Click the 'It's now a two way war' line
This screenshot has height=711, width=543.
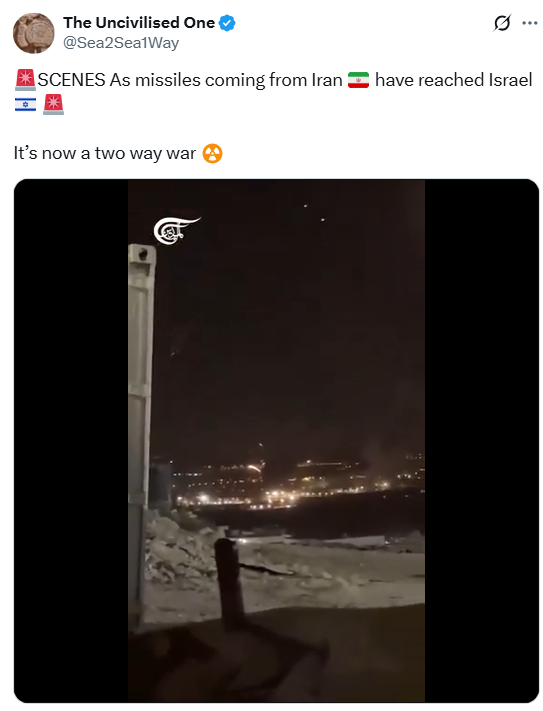(105, 153)
